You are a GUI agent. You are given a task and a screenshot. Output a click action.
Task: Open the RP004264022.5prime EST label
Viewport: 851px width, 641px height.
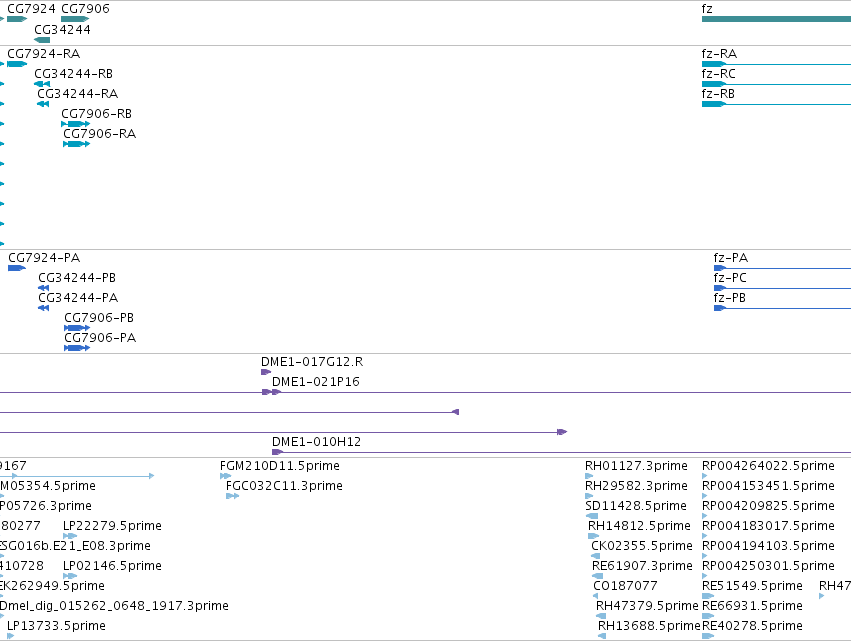click(768, 466)
